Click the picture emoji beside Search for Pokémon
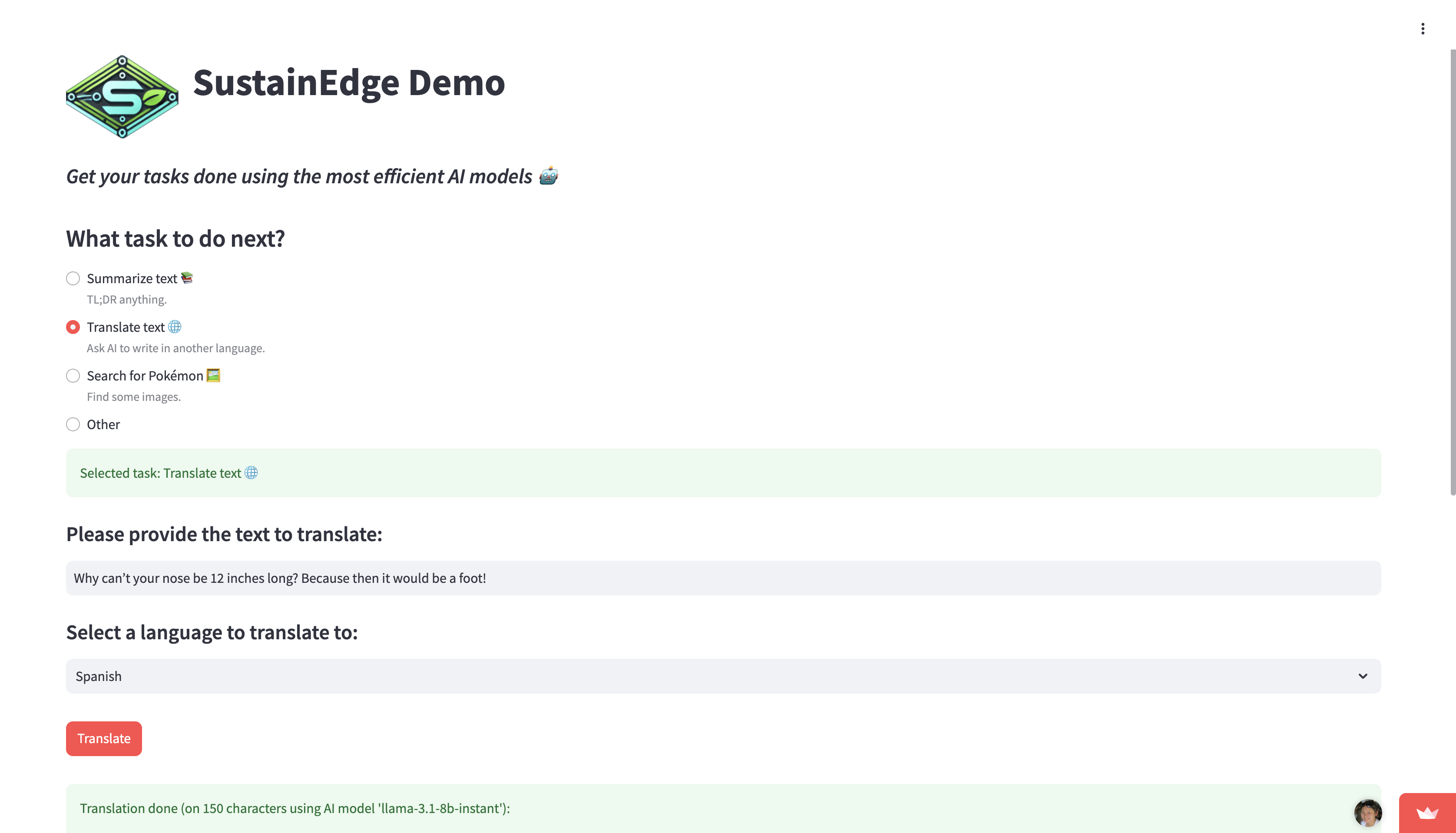This screenshot has height=833, width=1456. tap(213, 375)
